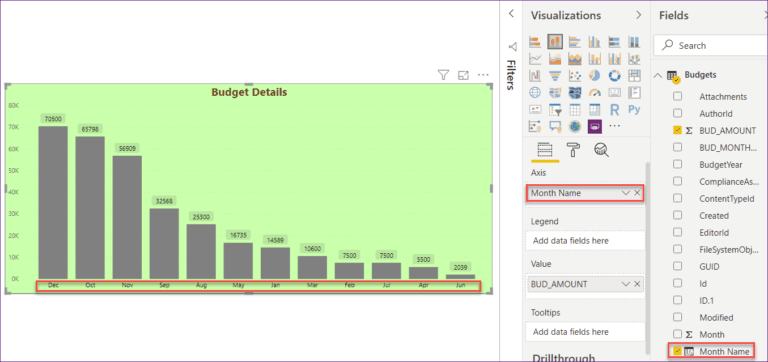Select the 100% stacked bar chart visual
Viewport: 768px width, 362px height.
click(614, 42)
